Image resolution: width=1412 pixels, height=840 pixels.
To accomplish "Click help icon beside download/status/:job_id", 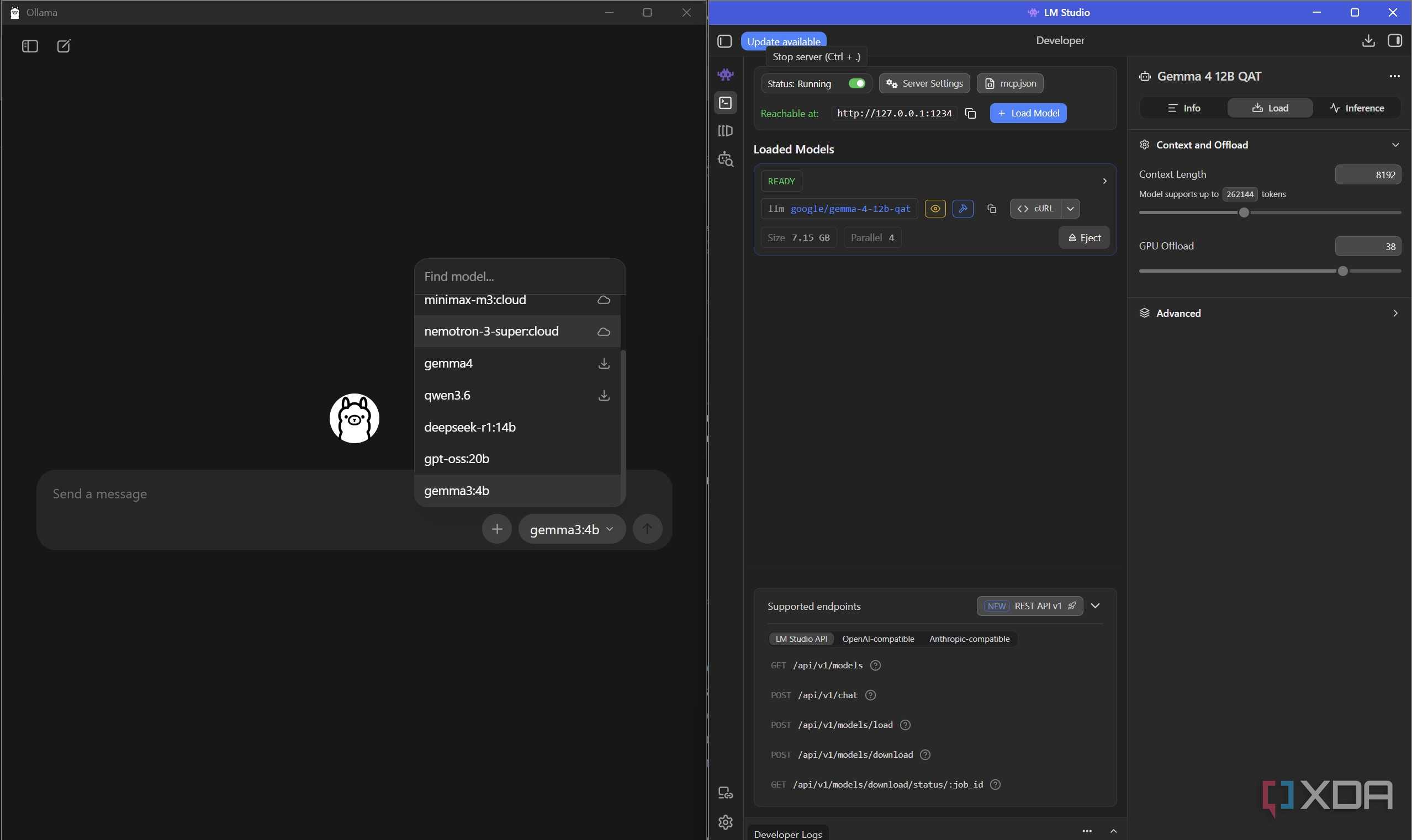I will click(995, 784).
